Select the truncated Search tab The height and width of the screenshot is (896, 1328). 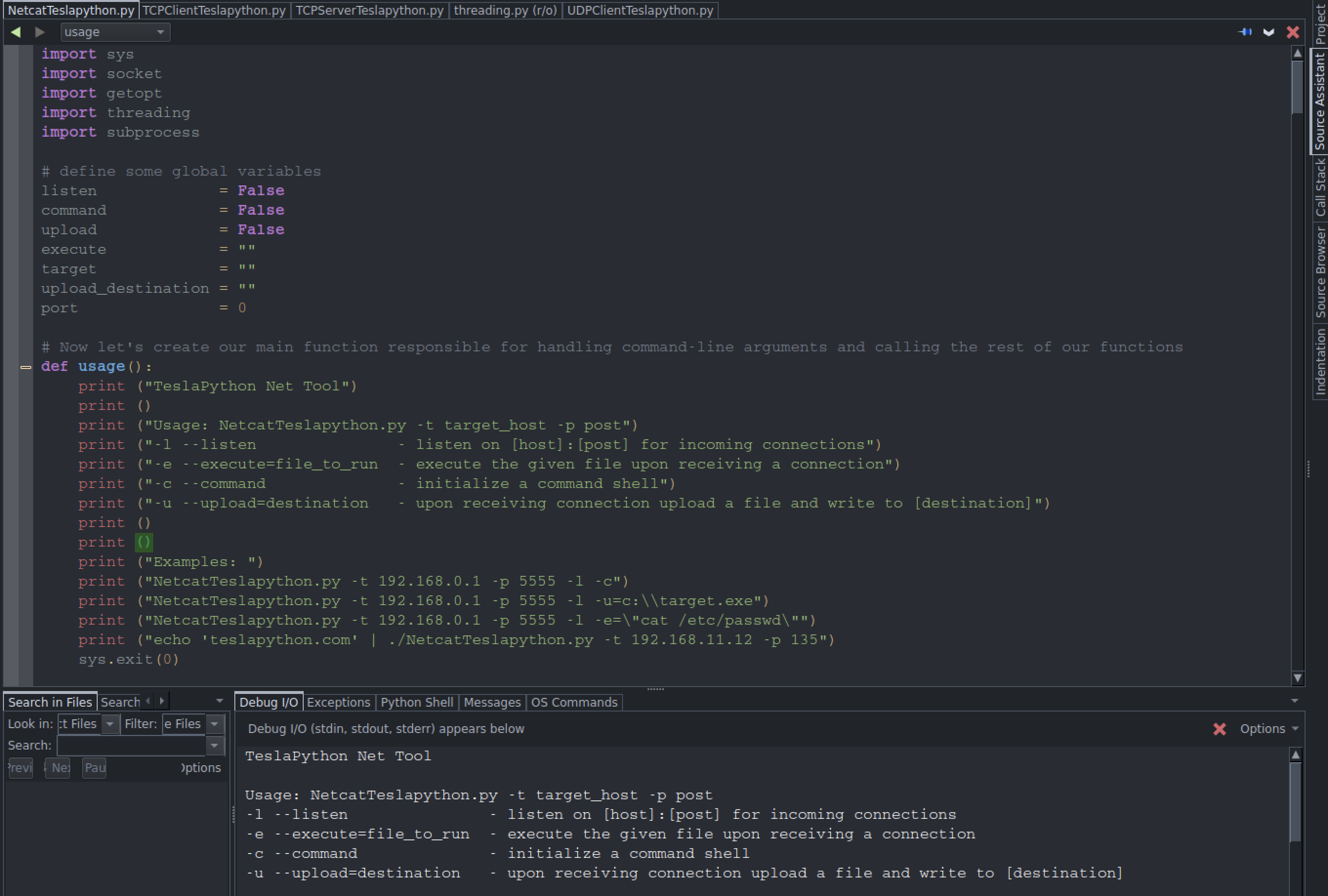120,702
